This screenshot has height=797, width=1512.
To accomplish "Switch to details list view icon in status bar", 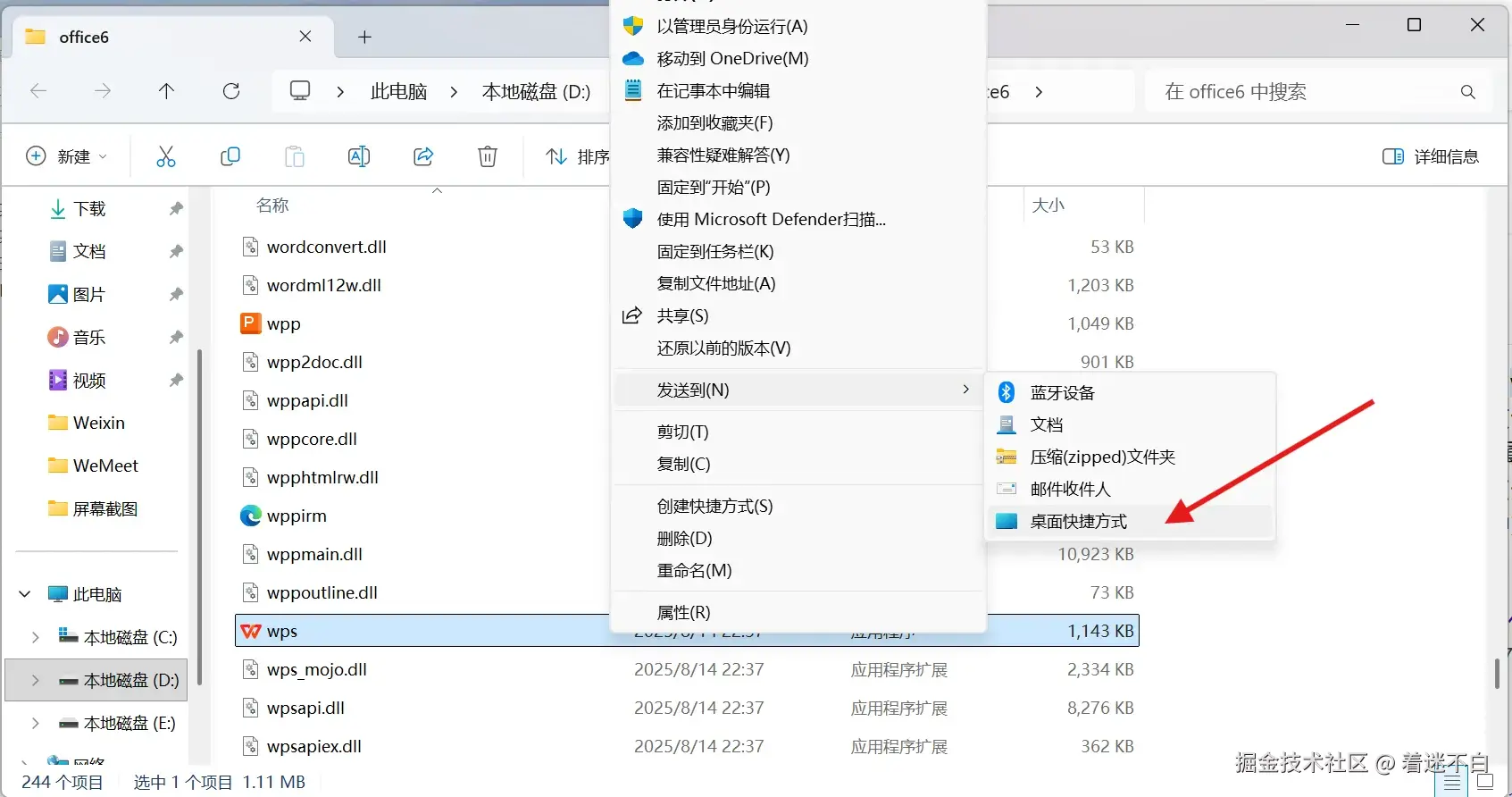I will pos(1453,783).
